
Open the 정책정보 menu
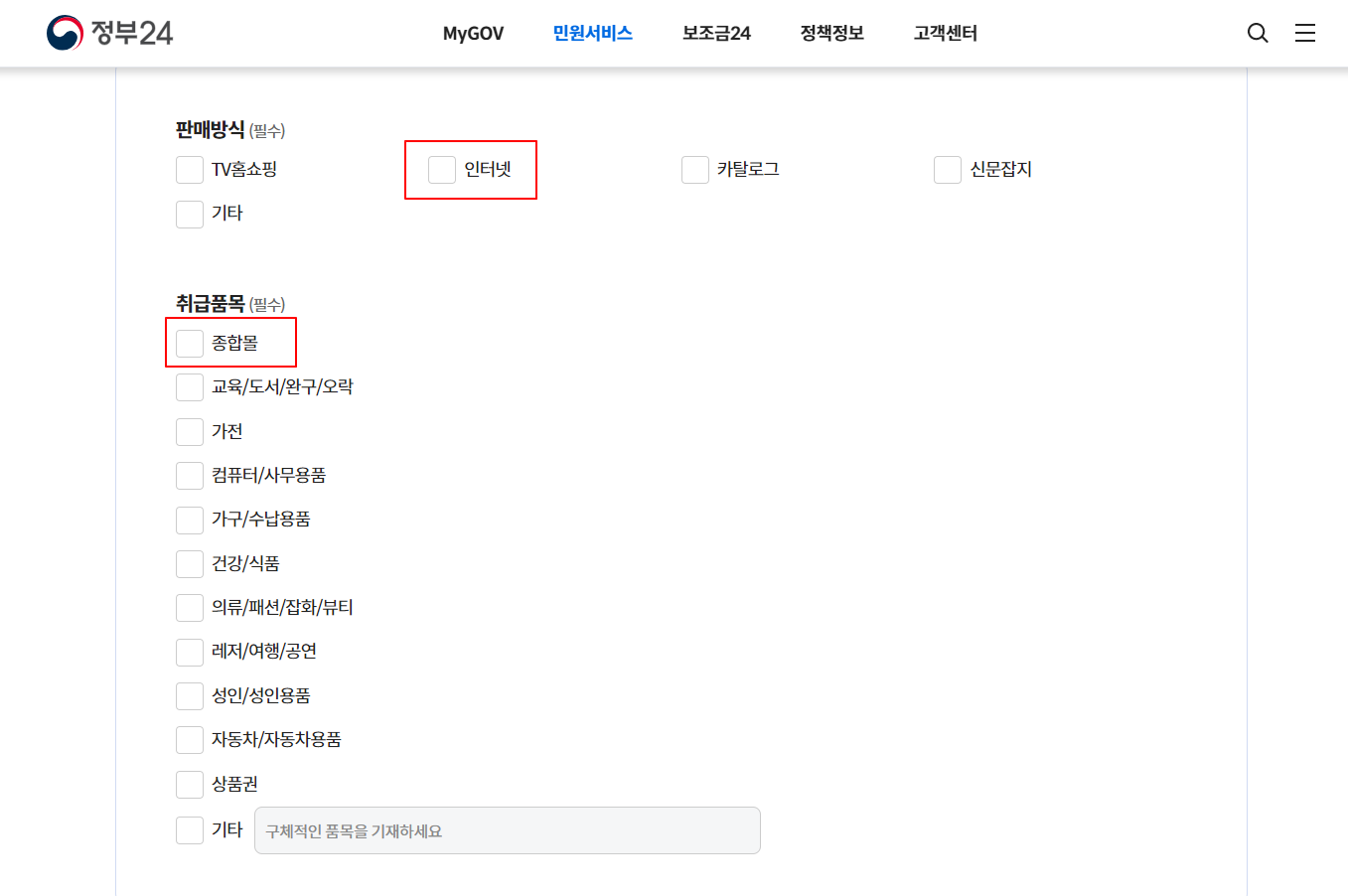coord(832,34)
